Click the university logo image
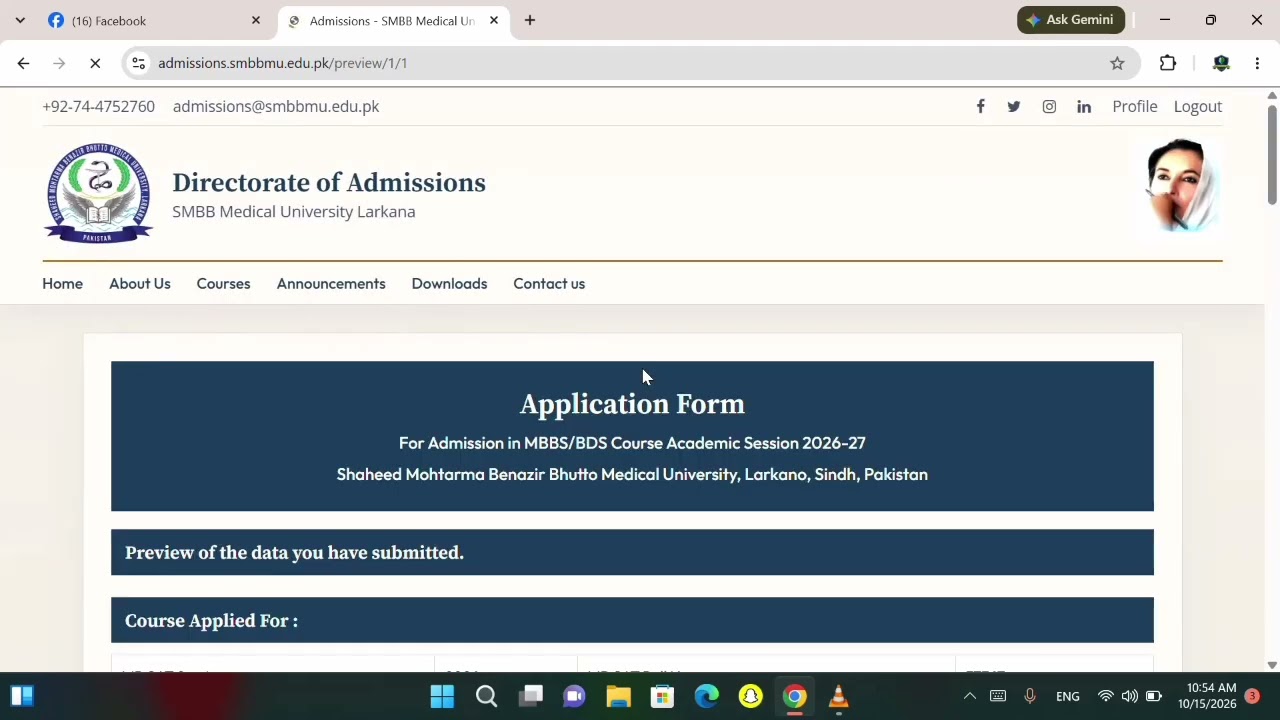This screenshot has height=720, width=1280. [98, 192]
